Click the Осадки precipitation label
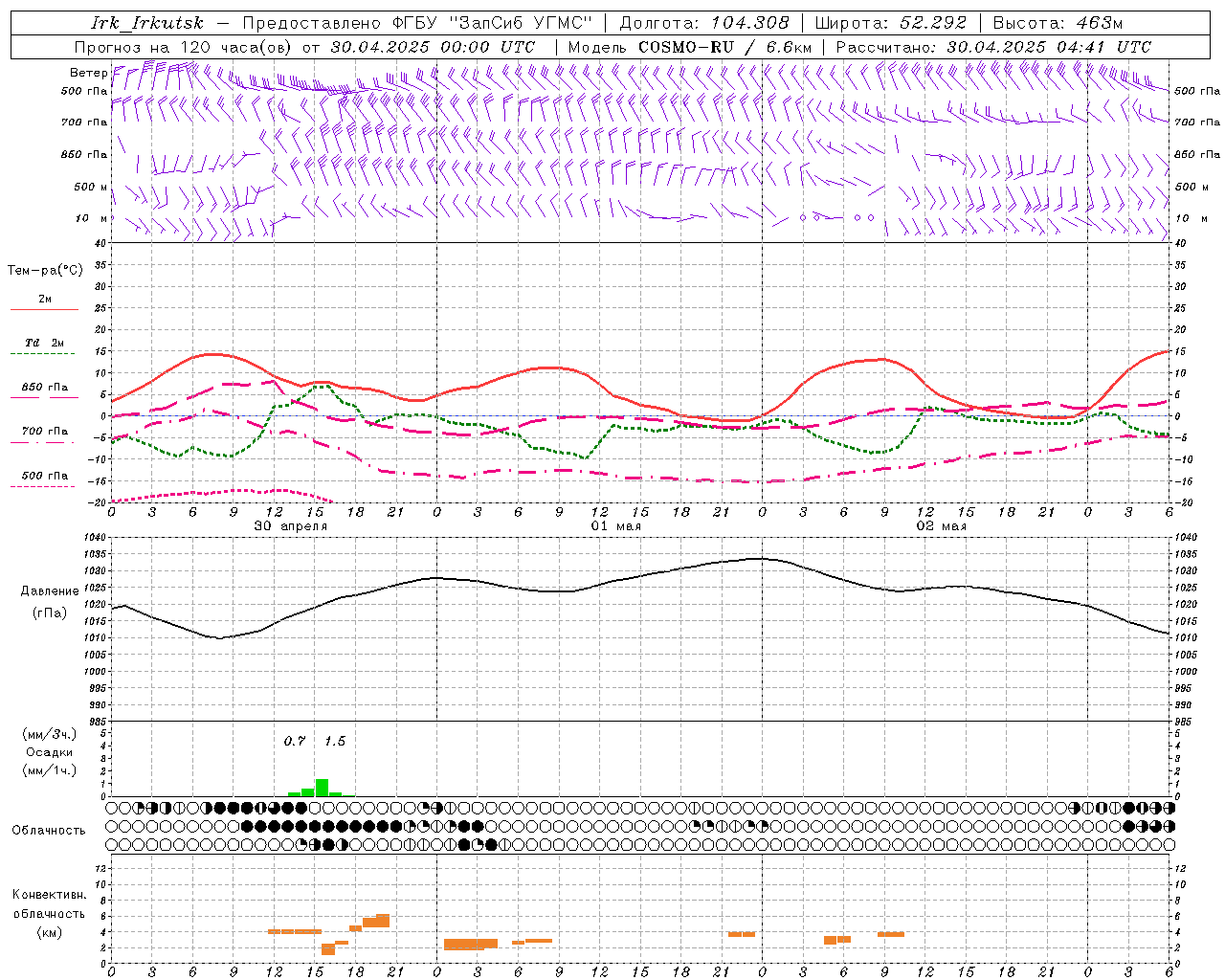This screenshot has width=1225, height=980. click(49, 752)
